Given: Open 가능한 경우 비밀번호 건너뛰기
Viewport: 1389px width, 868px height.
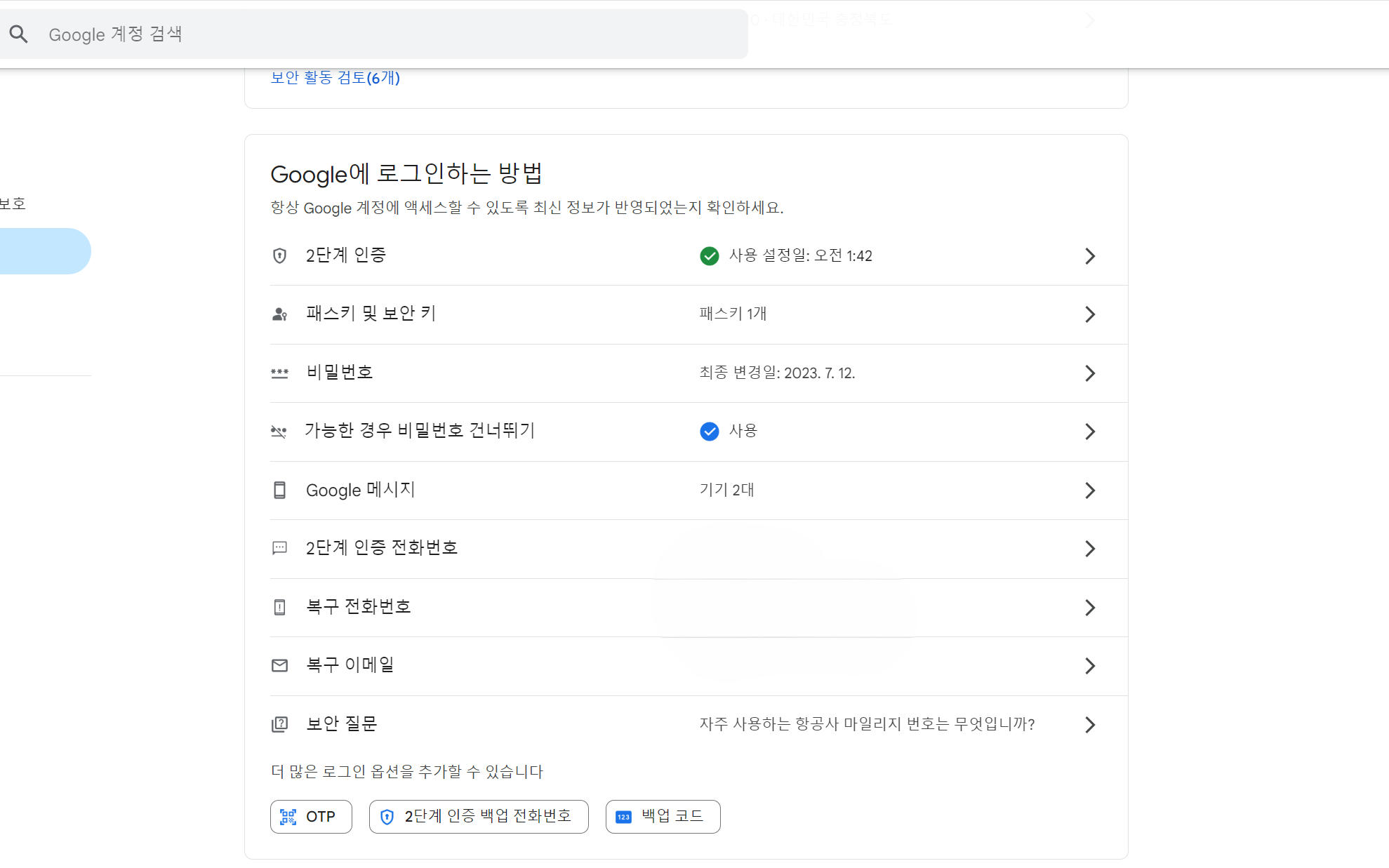Looking at the screenshot, I should coord(698,432).
